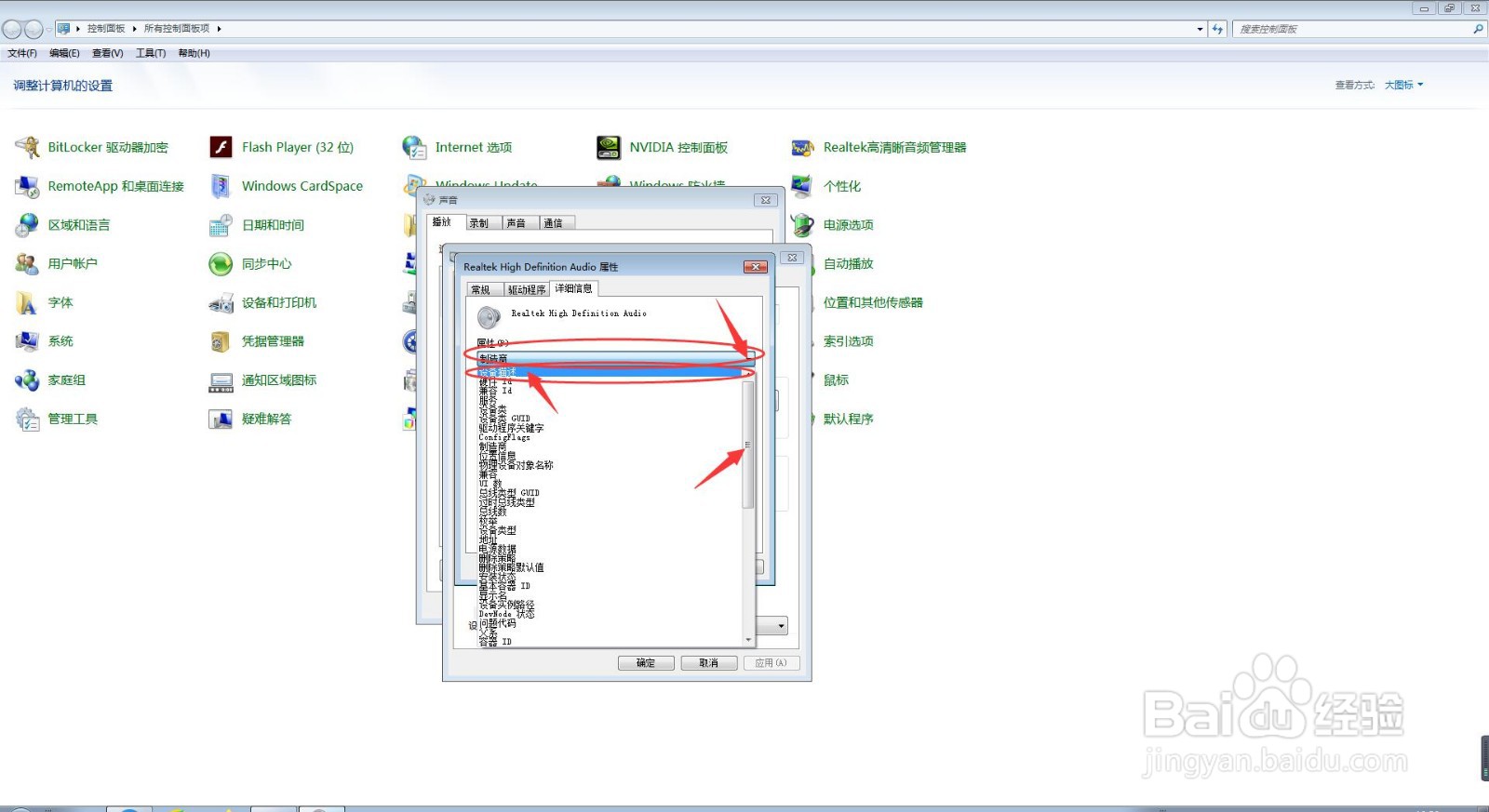This screenshot has height=812, width=1489.
Task: Open 查看(V) menu
Action: tap(107, 53)
